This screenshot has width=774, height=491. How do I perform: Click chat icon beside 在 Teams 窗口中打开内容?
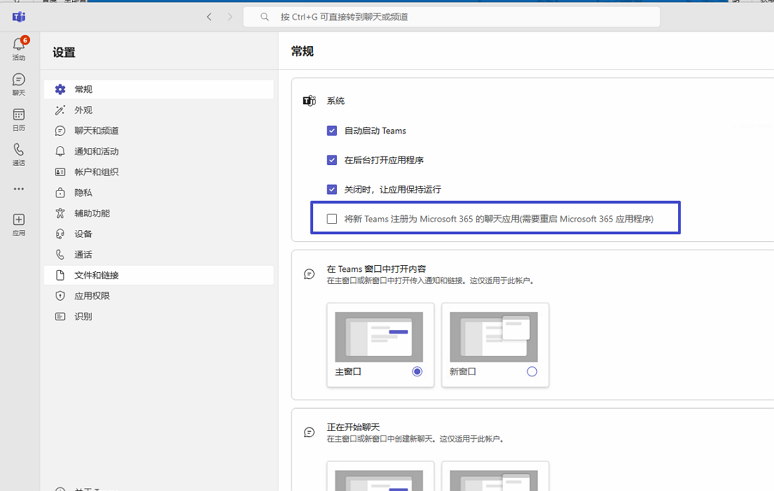[x=309, y=274]
